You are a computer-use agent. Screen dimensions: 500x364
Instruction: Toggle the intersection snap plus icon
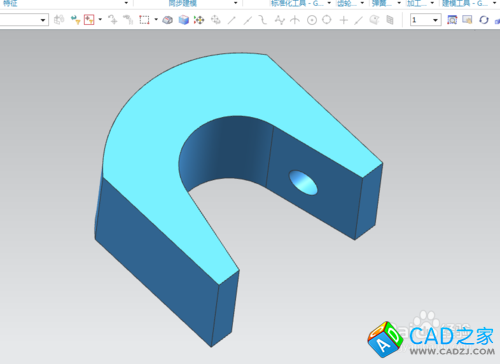point(343,20)
